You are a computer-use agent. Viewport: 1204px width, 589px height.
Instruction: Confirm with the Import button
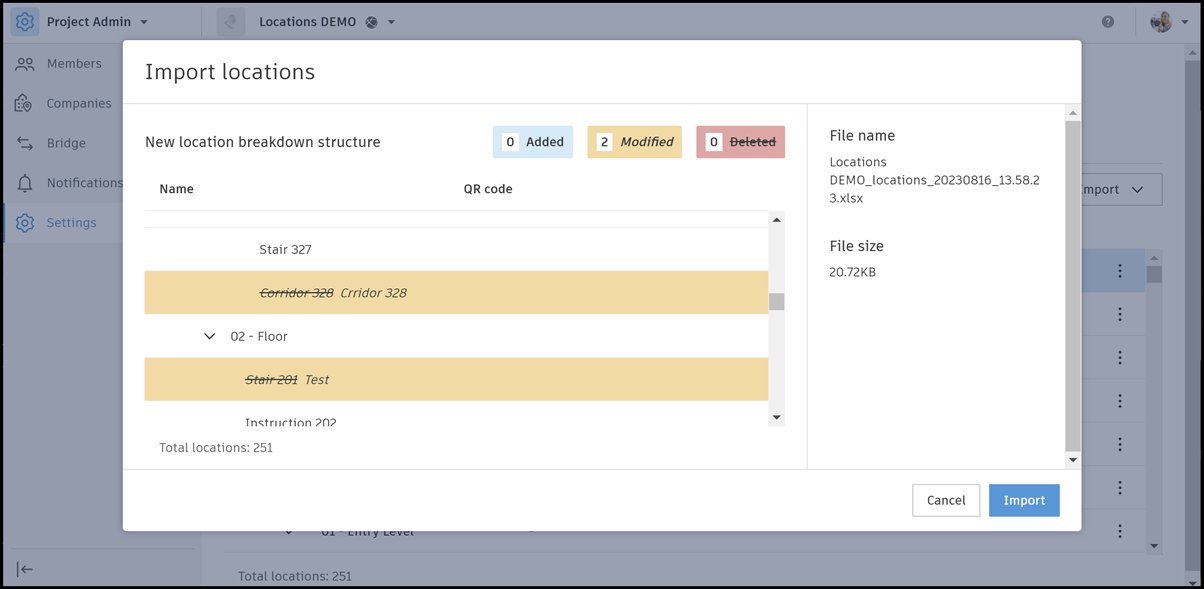(x=1024, y=500)
